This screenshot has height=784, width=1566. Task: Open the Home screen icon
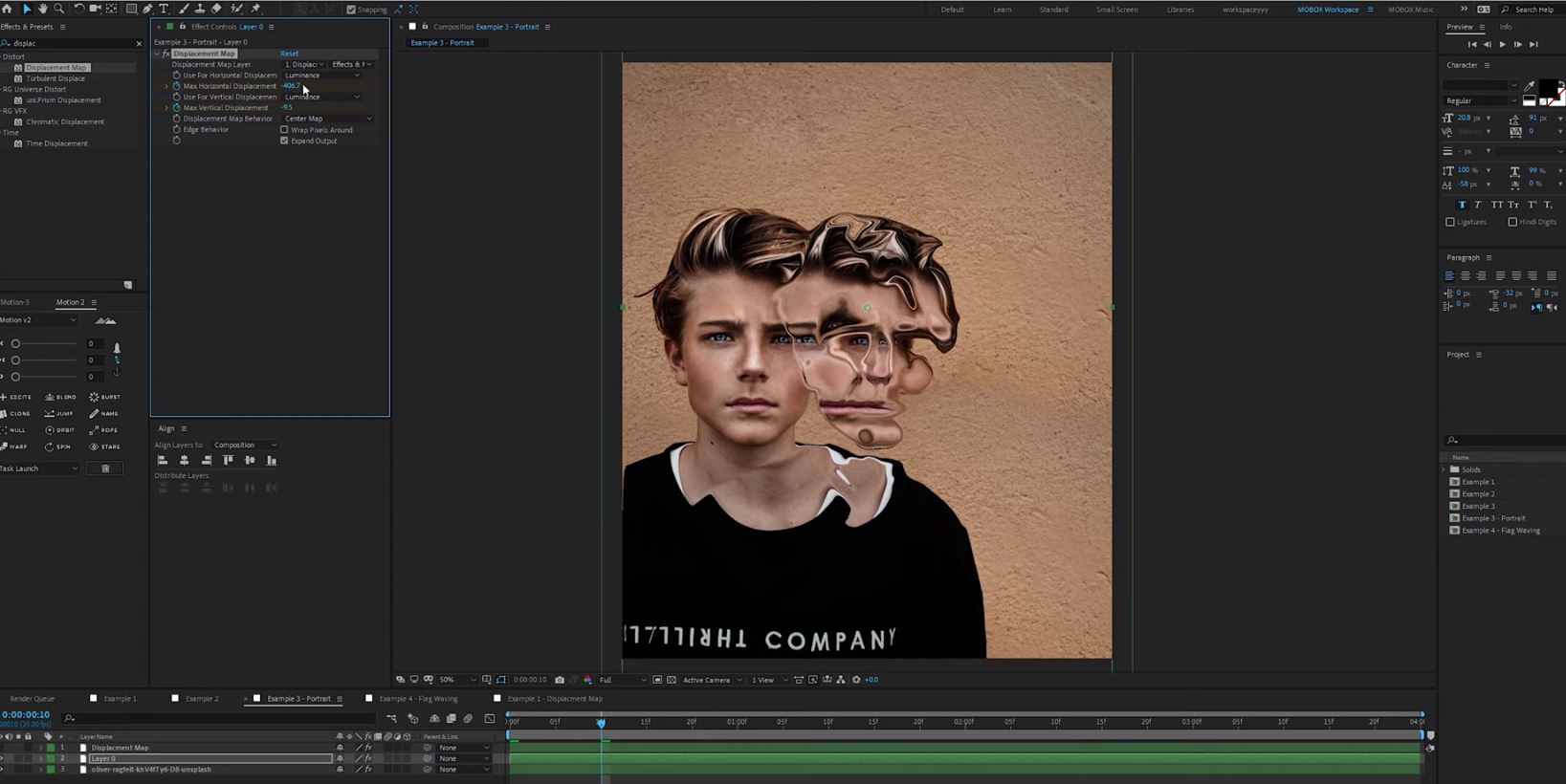(8, 9)
